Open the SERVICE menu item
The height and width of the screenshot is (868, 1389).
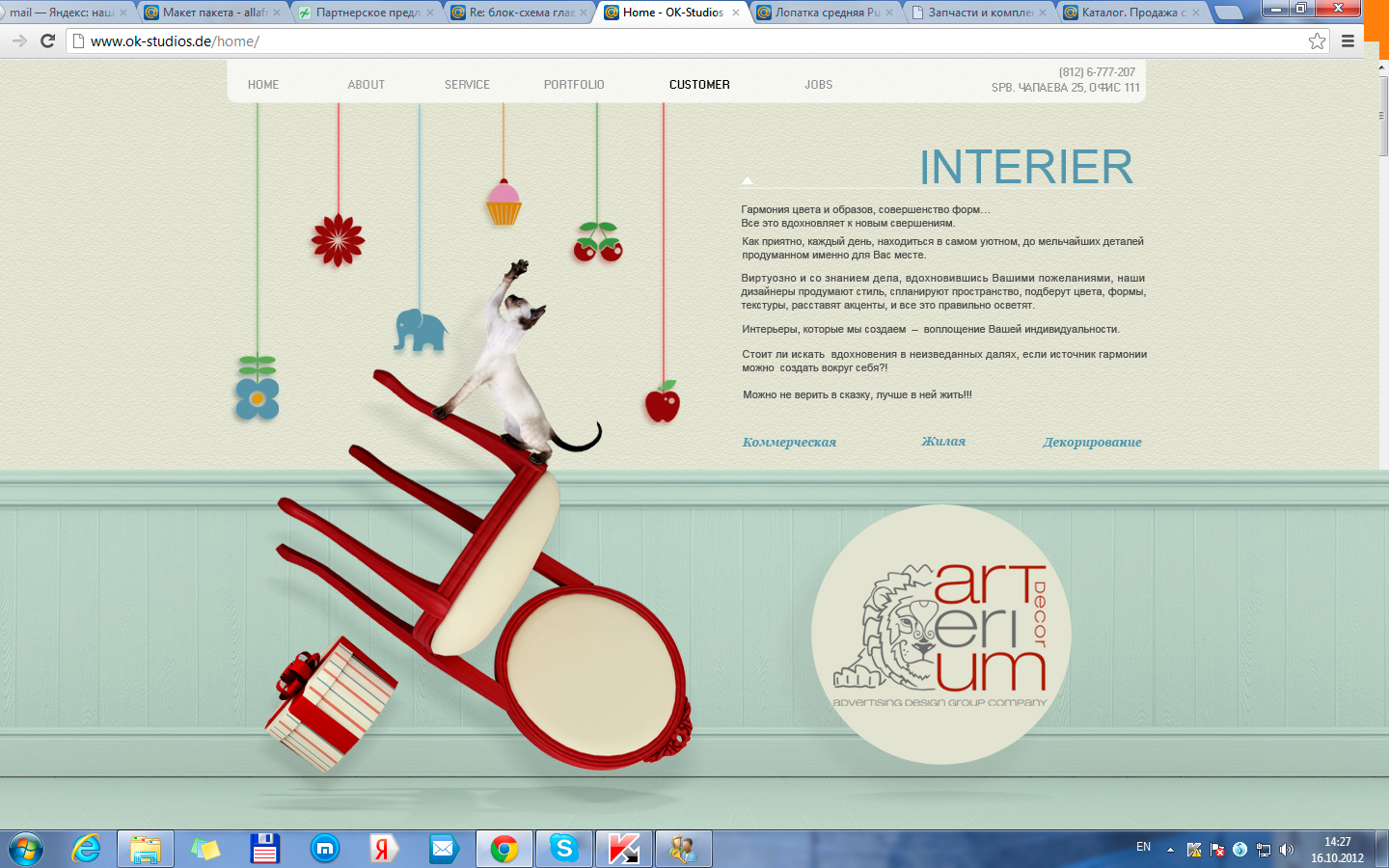[468, 85]
